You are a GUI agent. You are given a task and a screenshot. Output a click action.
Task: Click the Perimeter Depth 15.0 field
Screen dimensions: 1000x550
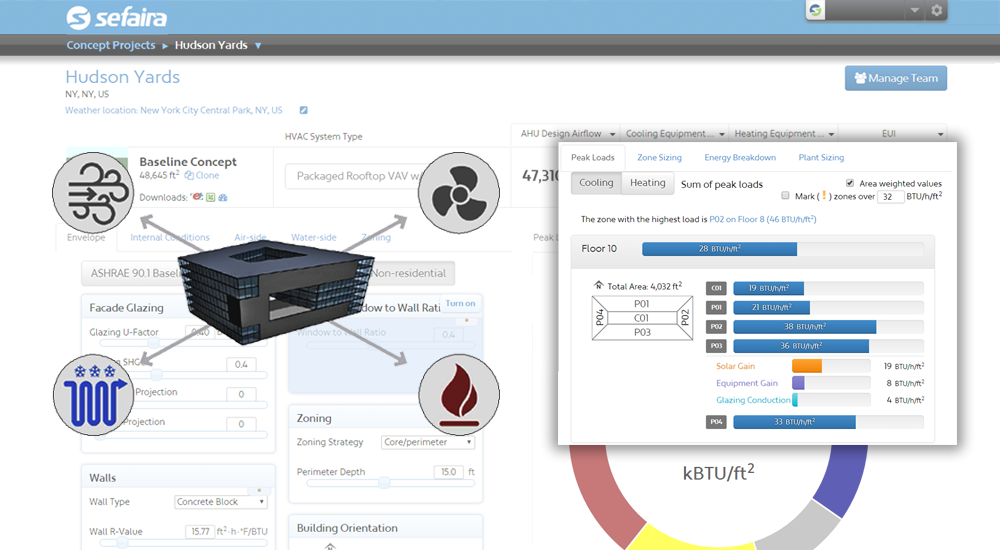(449, 472)
